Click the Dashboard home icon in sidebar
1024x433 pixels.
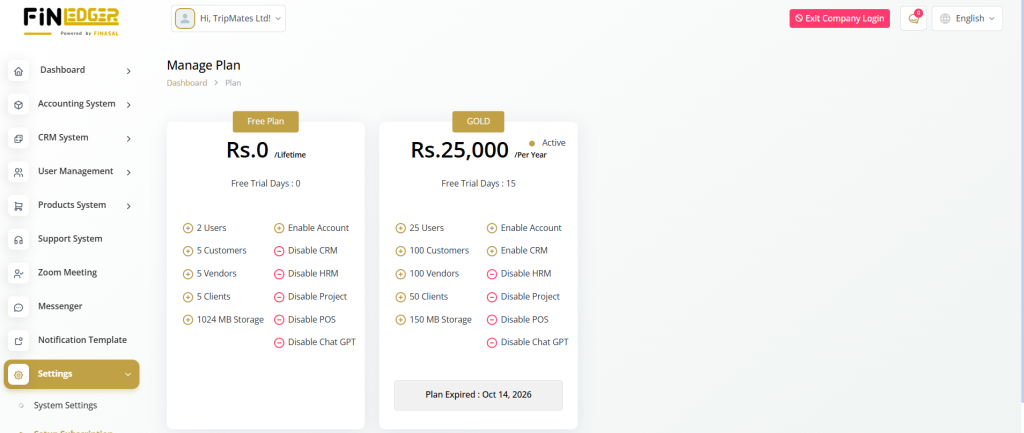[18, 71]
